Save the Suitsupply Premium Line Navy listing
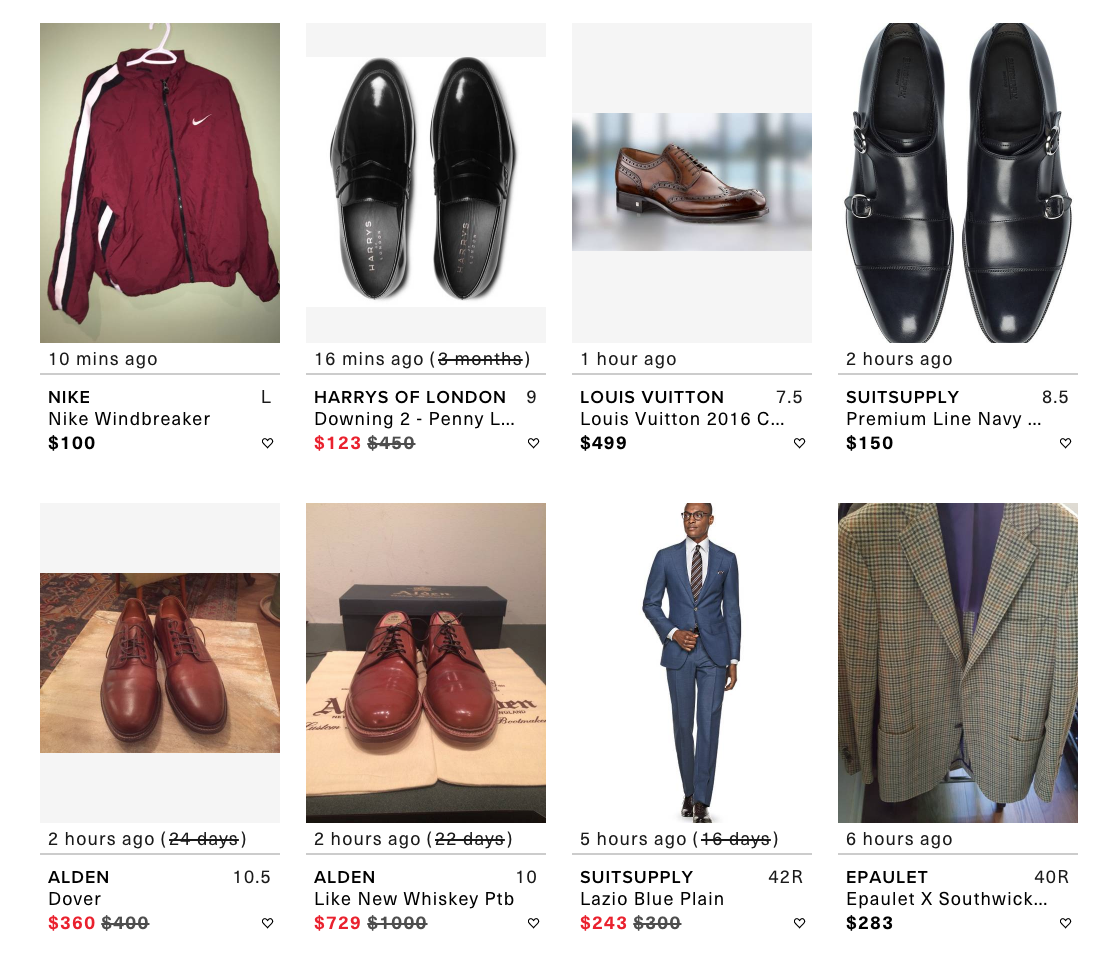This screenshot has width=1117, height=960. [1065, 444]
